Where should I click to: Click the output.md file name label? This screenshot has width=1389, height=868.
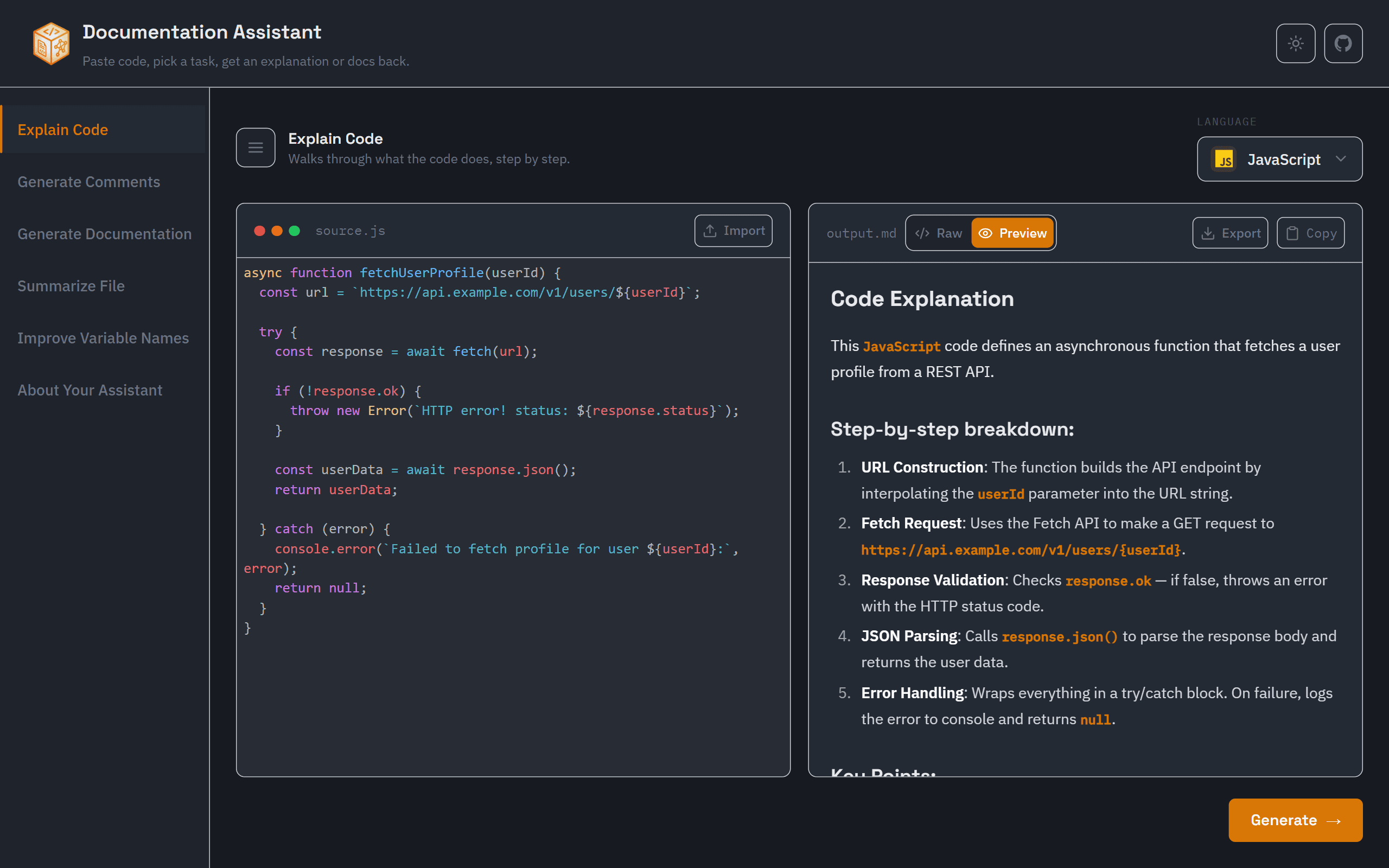(x=861, y=234)
